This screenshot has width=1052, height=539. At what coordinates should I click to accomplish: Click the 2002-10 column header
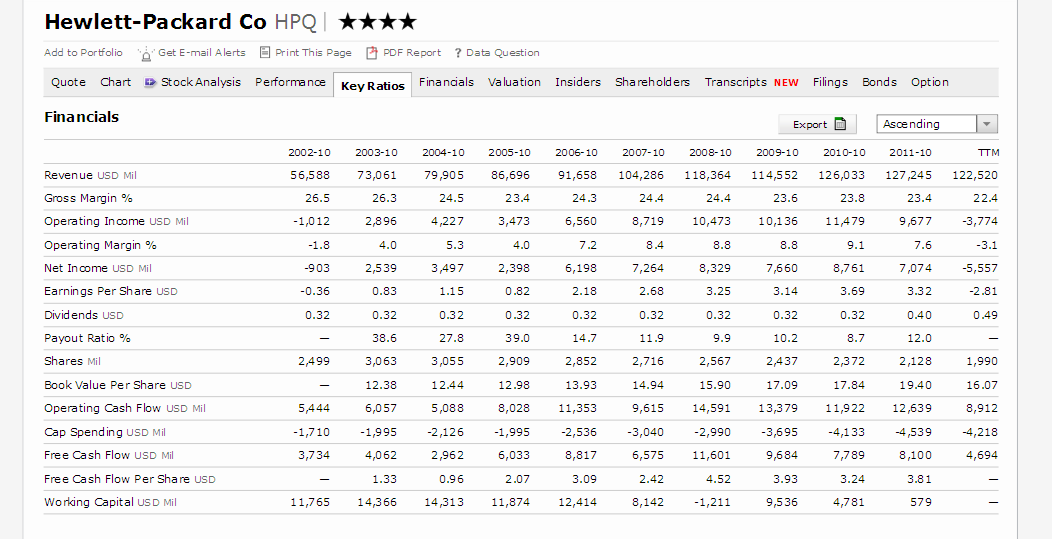pos(309,152)
